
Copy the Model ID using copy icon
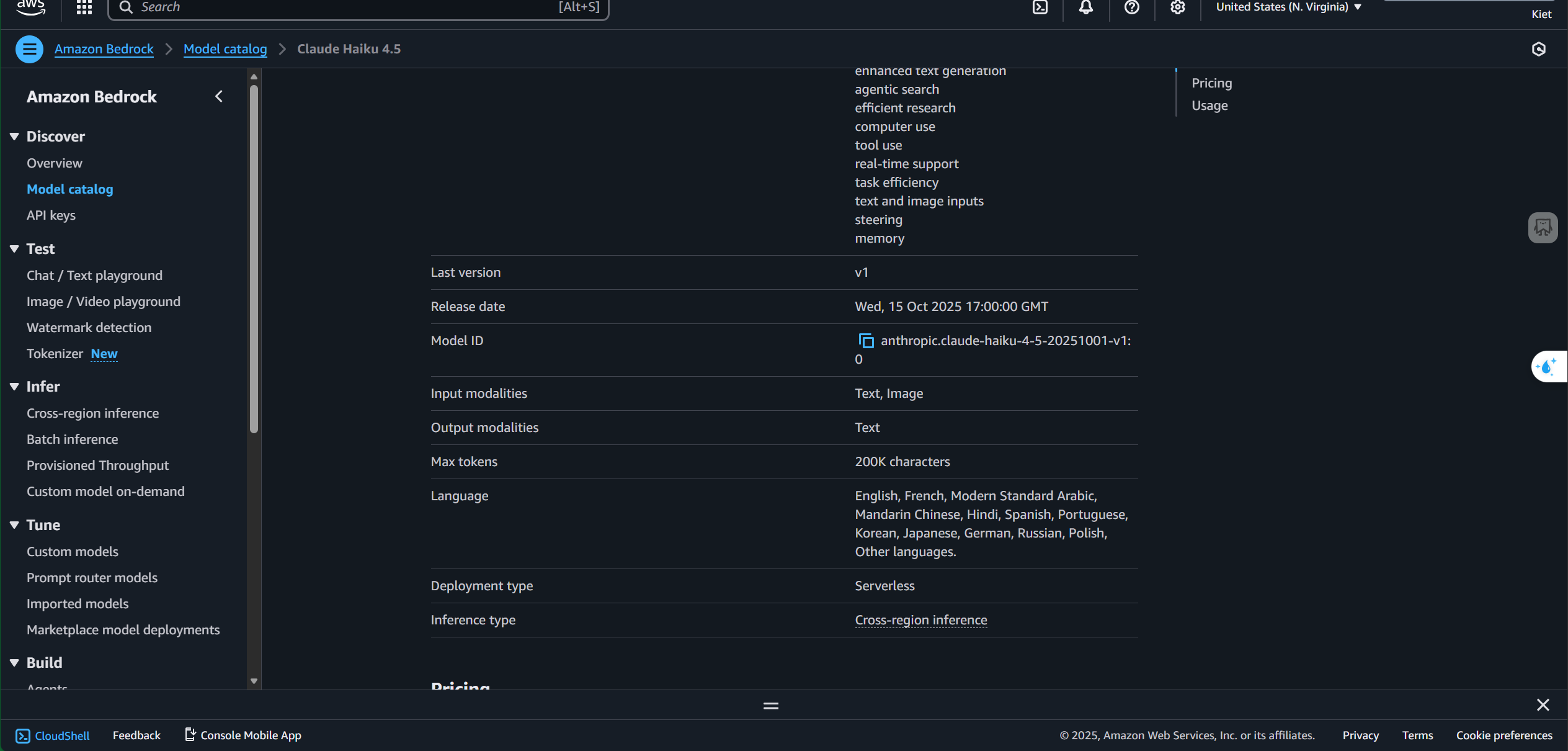pos(866,341)
